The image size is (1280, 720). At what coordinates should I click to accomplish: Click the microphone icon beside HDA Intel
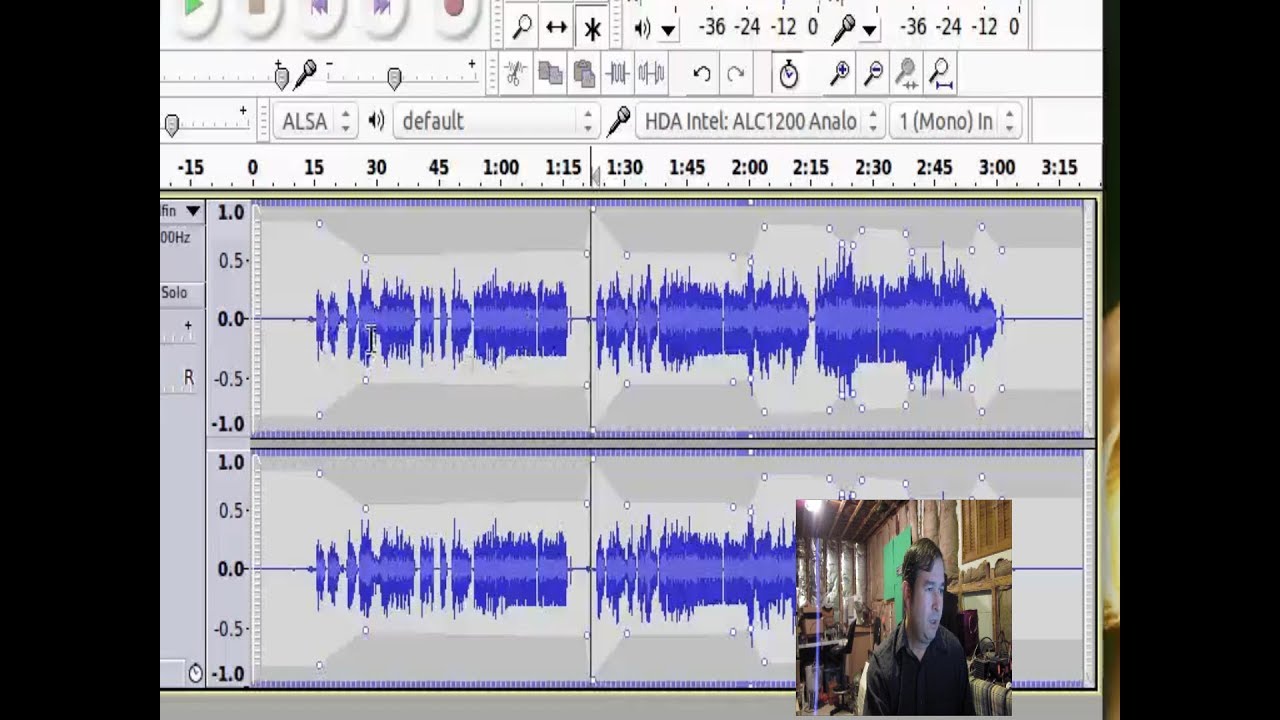[618, 121]
